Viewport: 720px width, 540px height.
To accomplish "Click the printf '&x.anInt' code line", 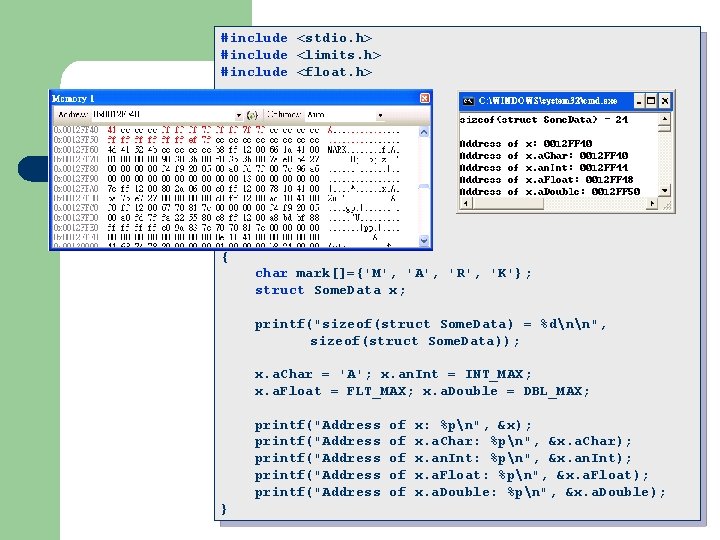I will point(443,458).
